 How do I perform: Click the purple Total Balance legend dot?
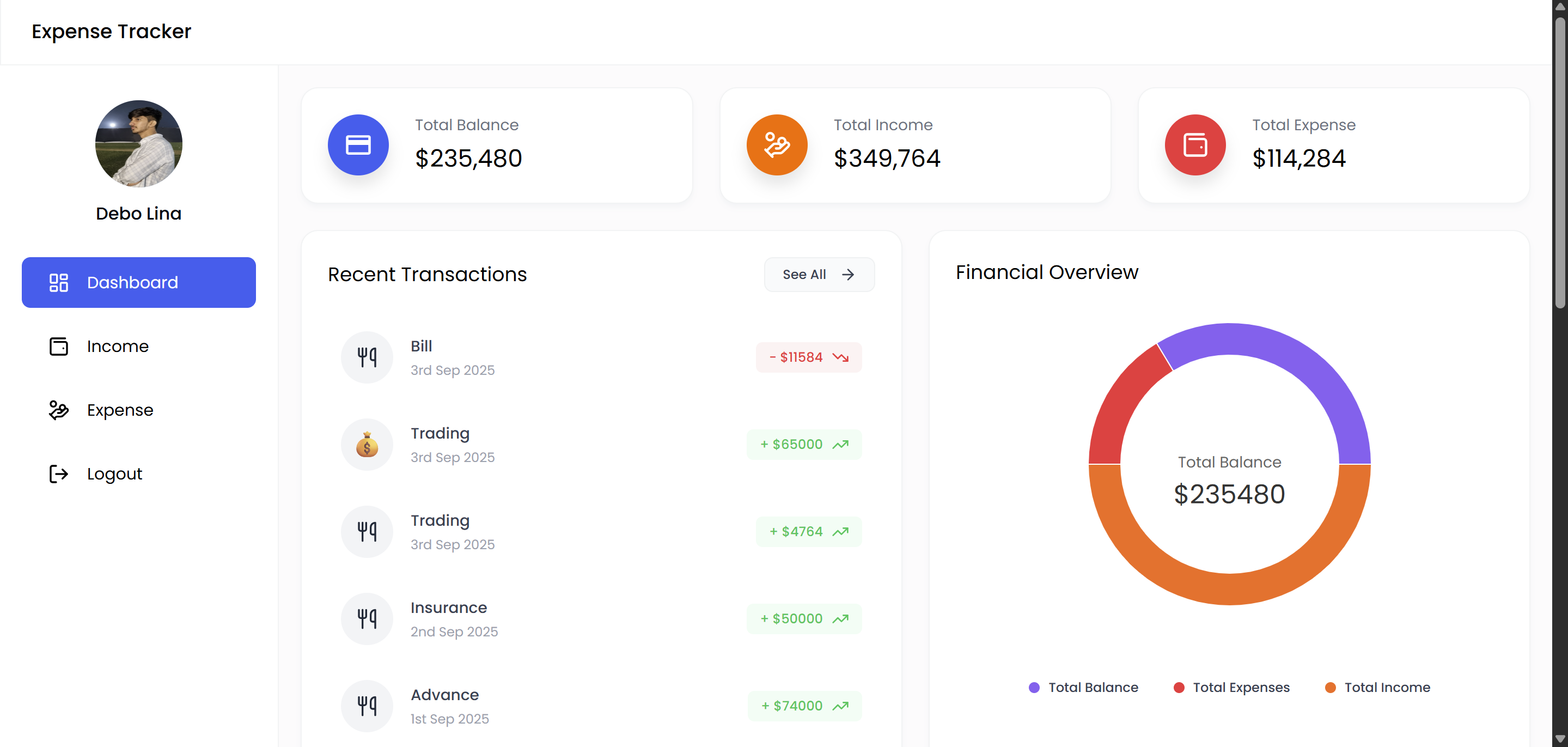(x=1034, y=687)
